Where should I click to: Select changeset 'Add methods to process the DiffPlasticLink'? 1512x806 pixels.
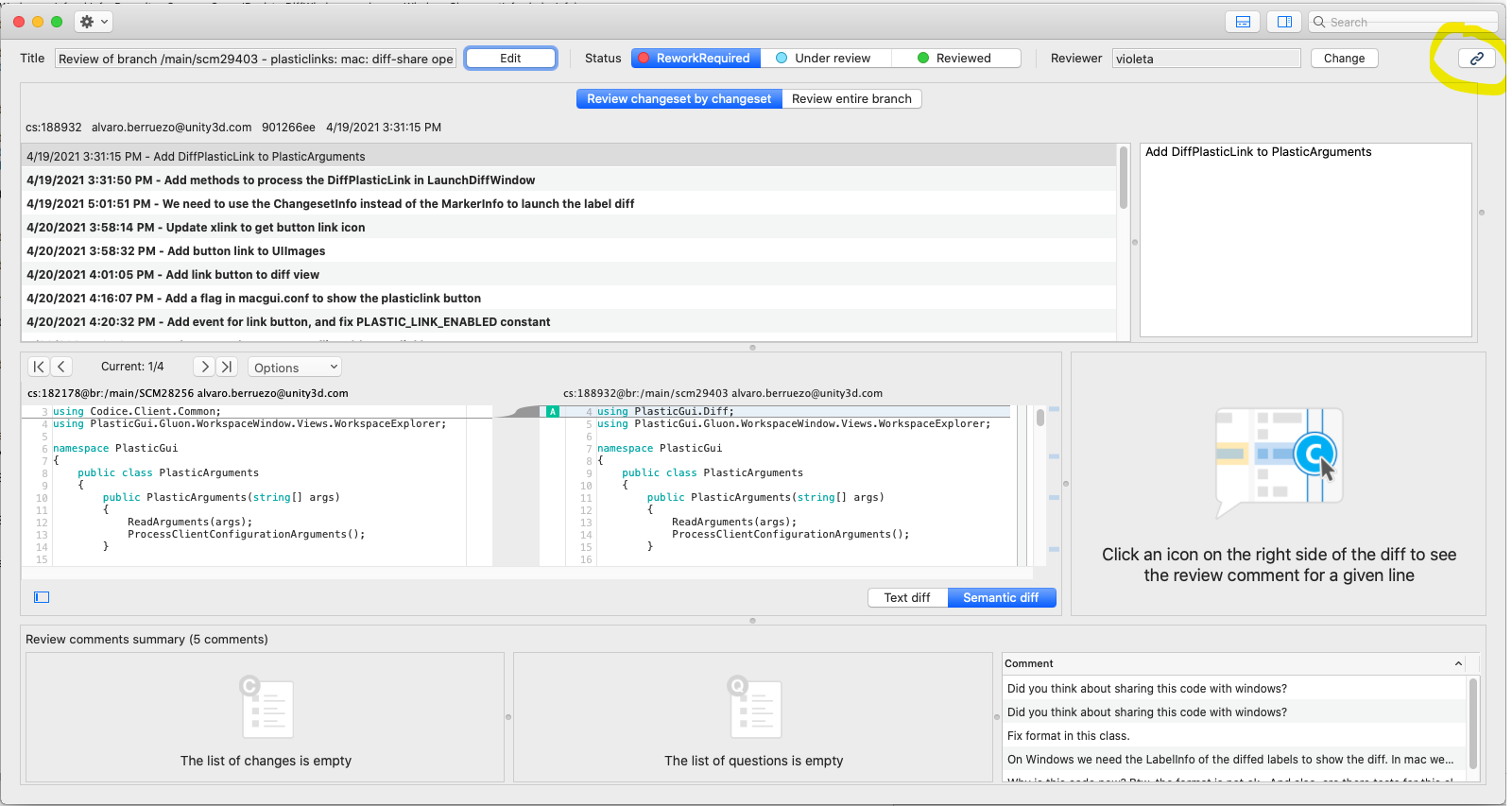pyautogui.click(x=568, y=180)
